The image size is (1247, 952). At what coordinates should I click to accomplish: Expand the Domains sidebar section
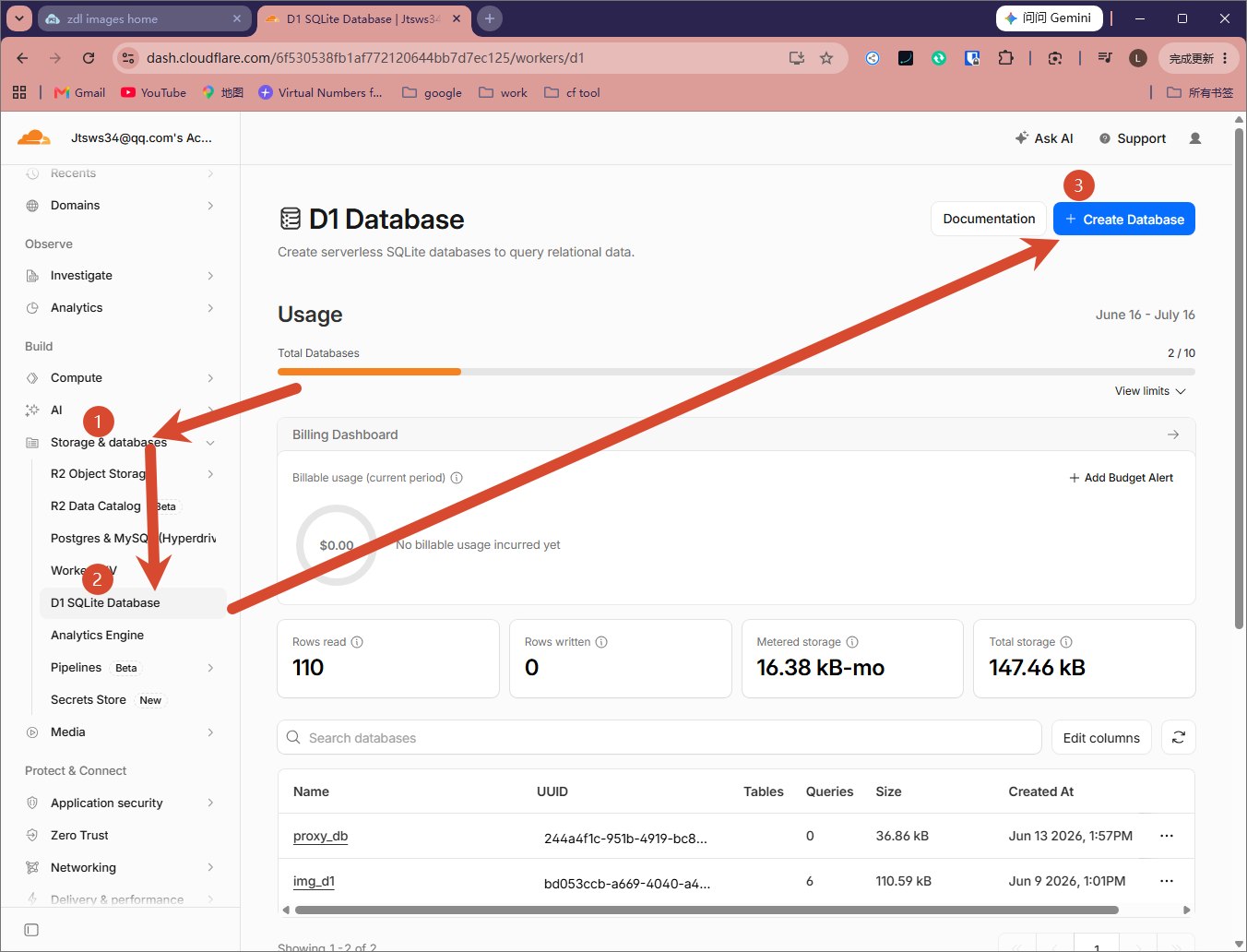tap(210, 206)
